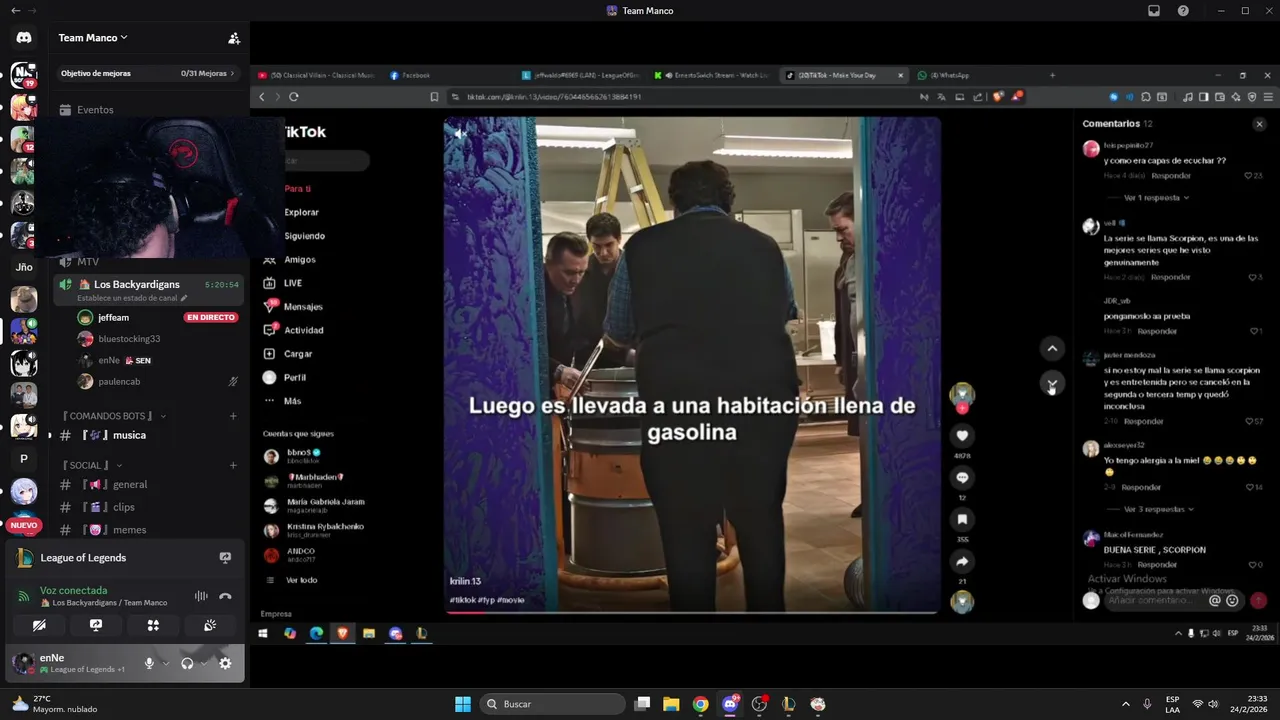This screenshot has width=1280, height=720.
Task: Open the Eventos calendar entry
Action: 95,110
